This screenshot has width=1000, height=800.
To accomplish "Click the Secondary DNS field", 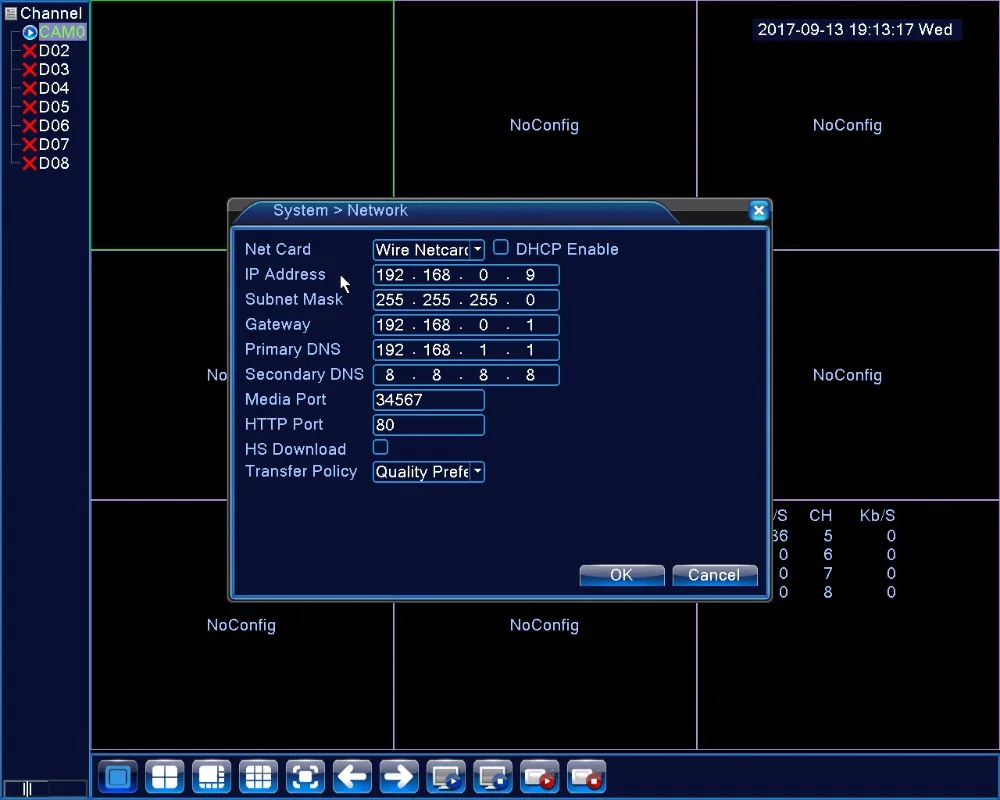I will click(466, 375).
